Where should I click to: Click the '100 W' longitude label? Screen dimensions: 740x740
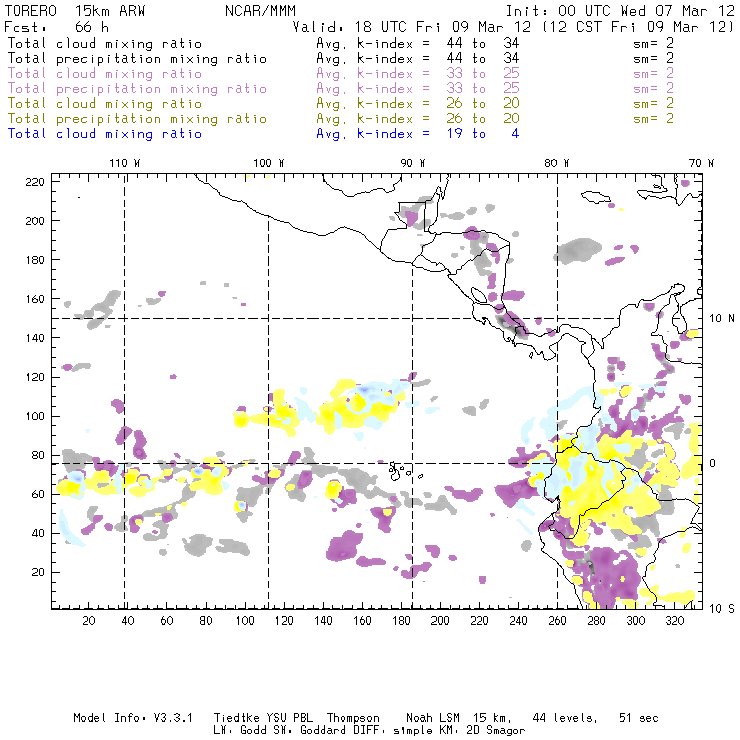(269, 163)
